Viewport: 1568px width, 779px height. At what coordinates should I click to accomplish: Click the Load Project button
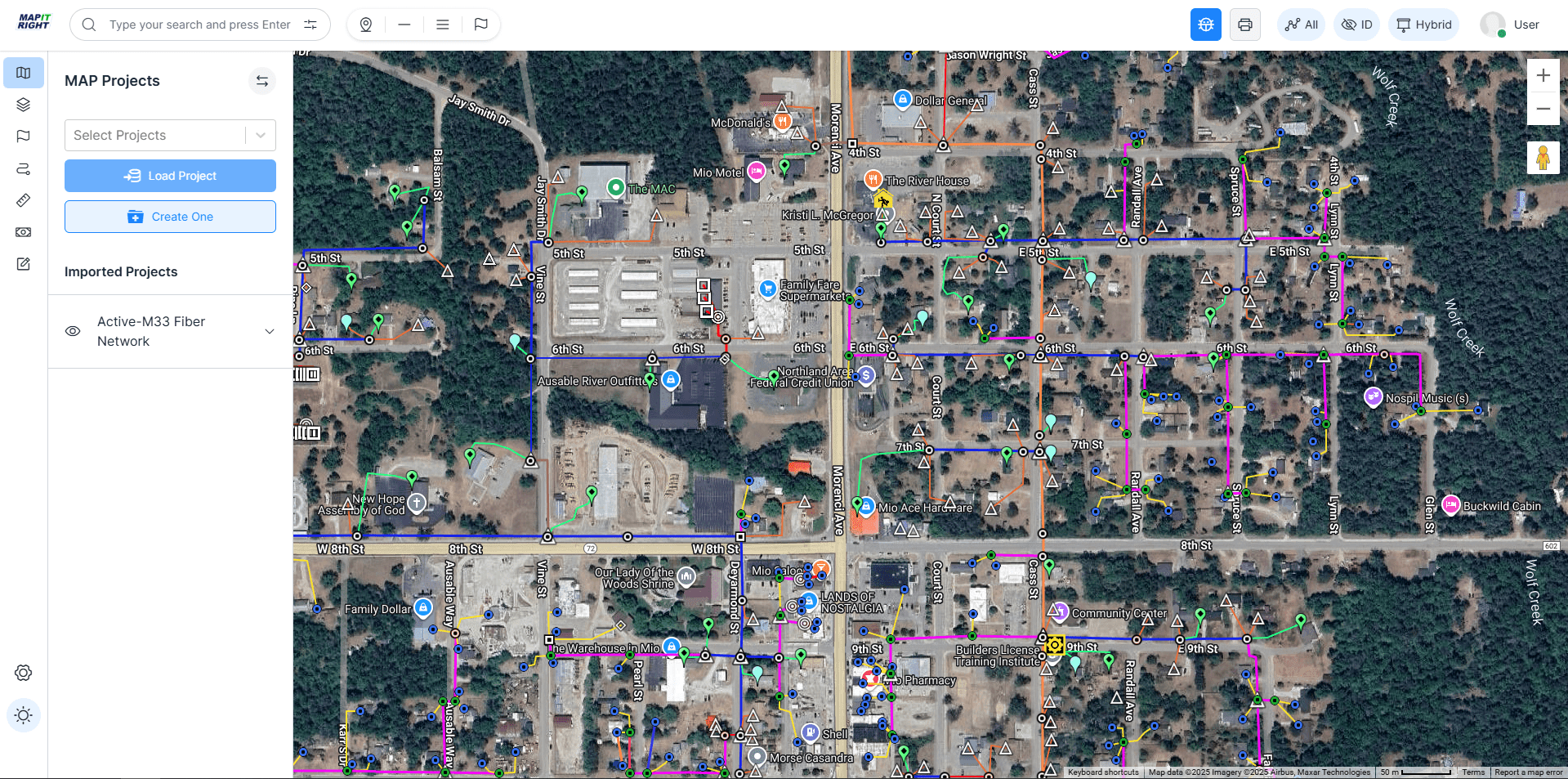[x=170, y=176]
